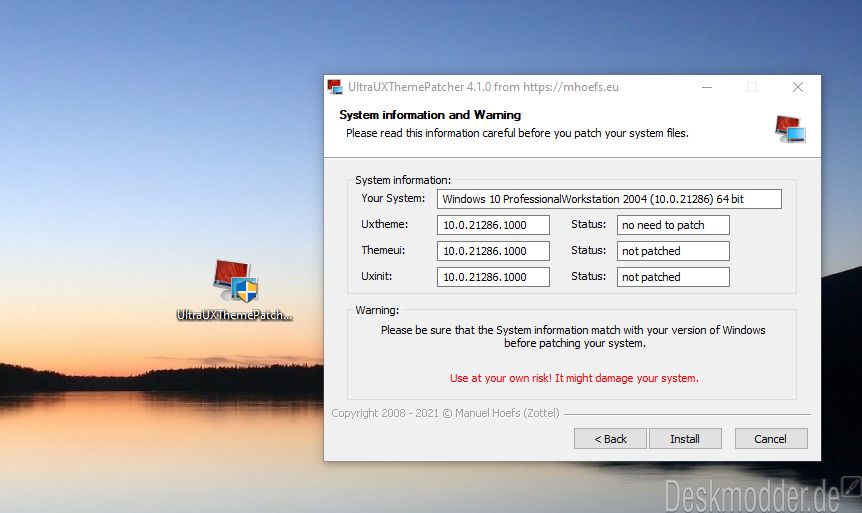This screenshot has height=513, width=862.
Task: Go back with the < Back button
Action: coord(610,439)
